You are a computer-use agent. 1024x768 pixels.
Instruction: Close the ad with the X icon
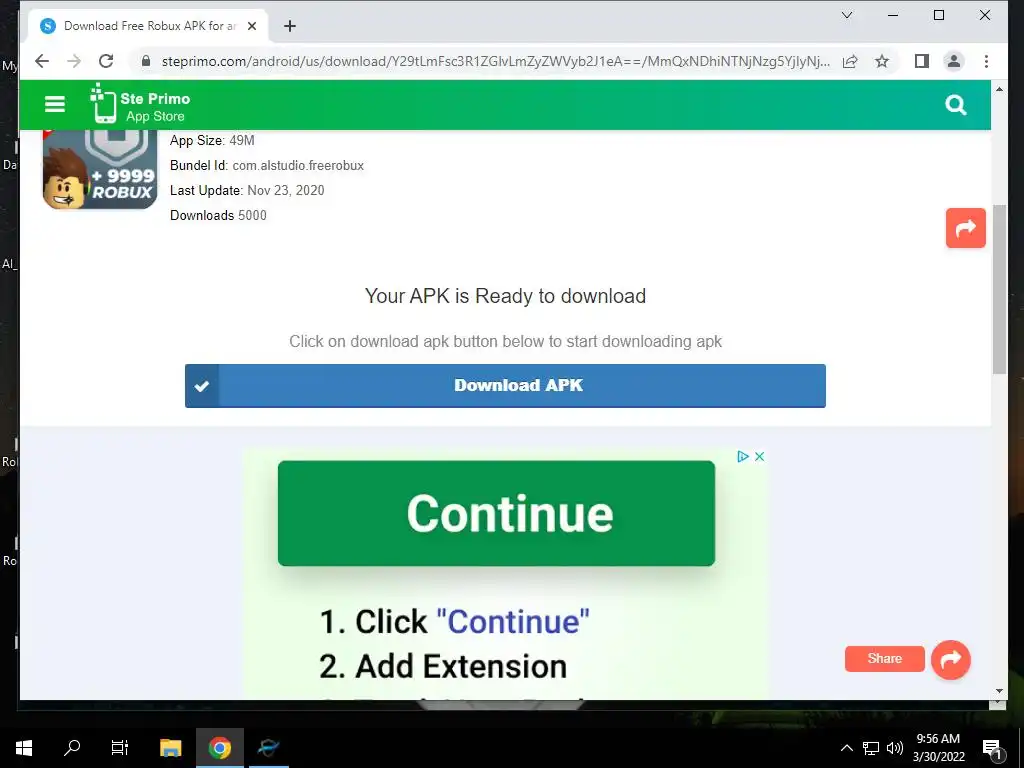(x=760, y=456)
